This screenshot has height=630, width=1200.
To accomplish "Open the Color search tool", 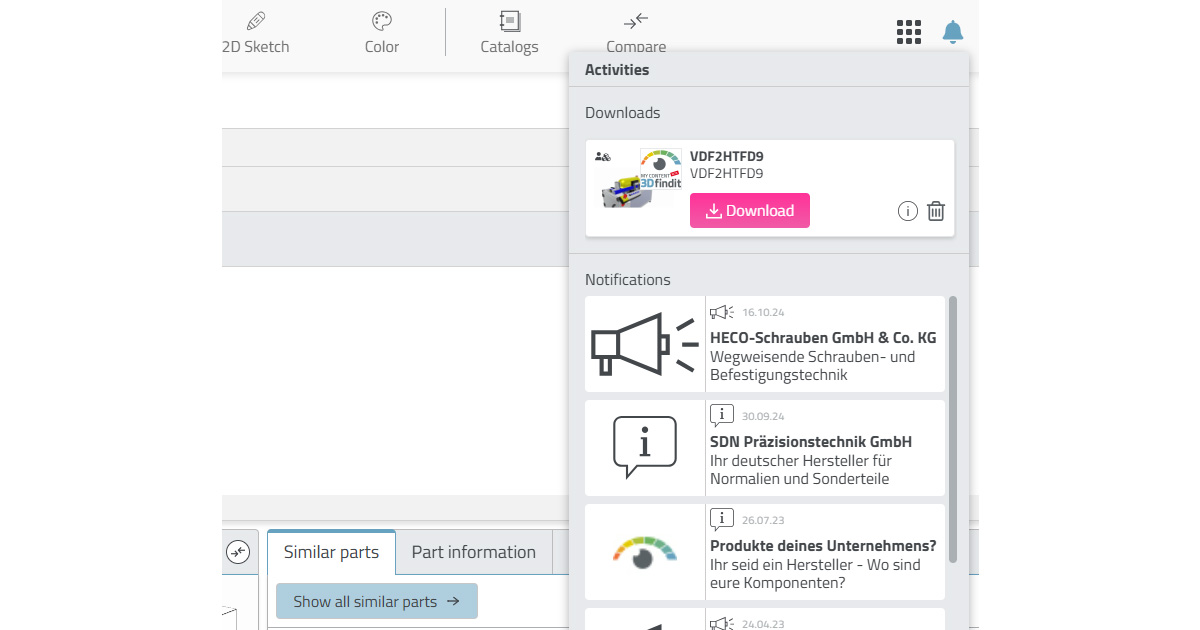I will [x=382, y=33].
